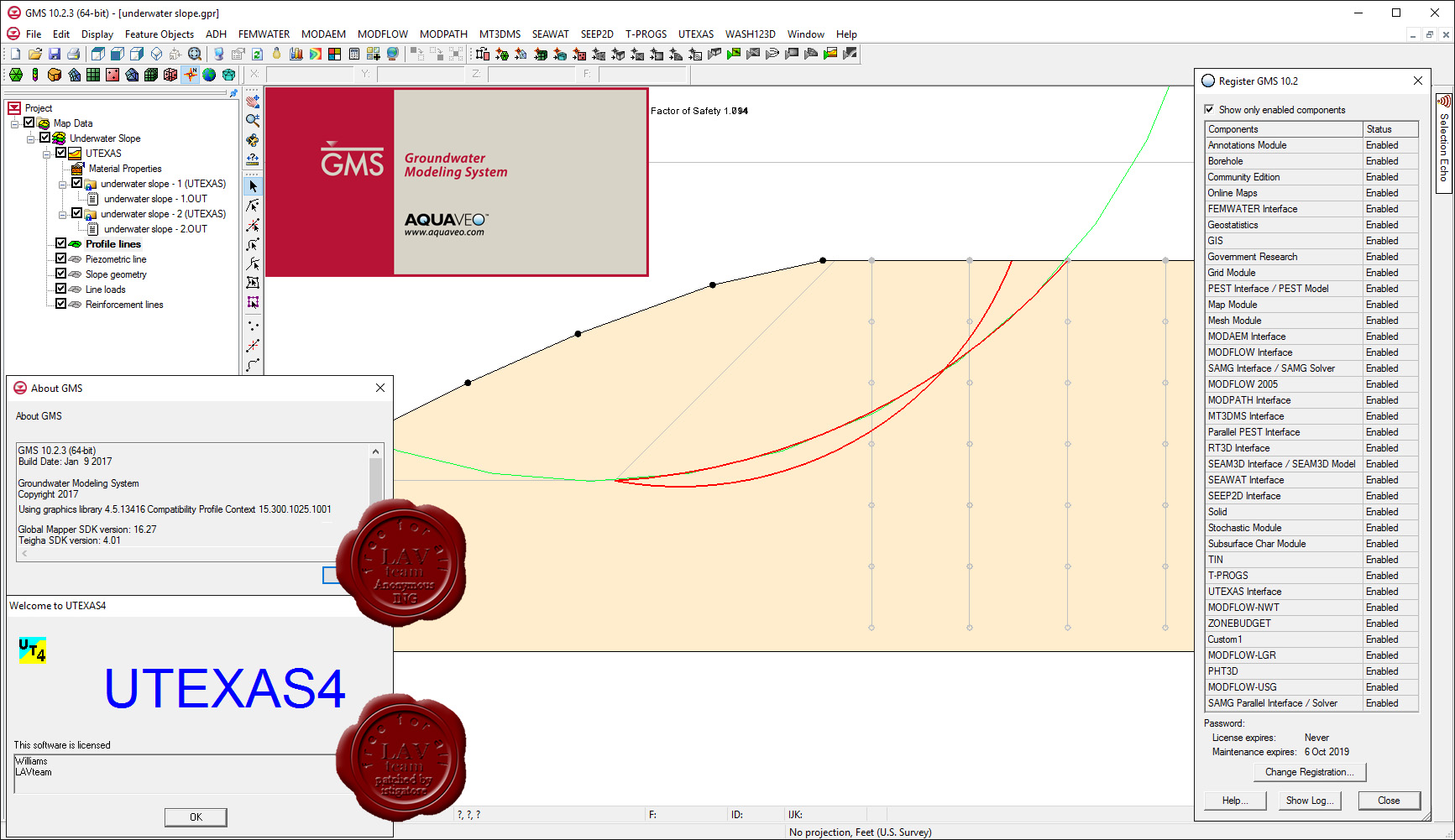Uncheck the Line loads coverage

tap(61, 289)
